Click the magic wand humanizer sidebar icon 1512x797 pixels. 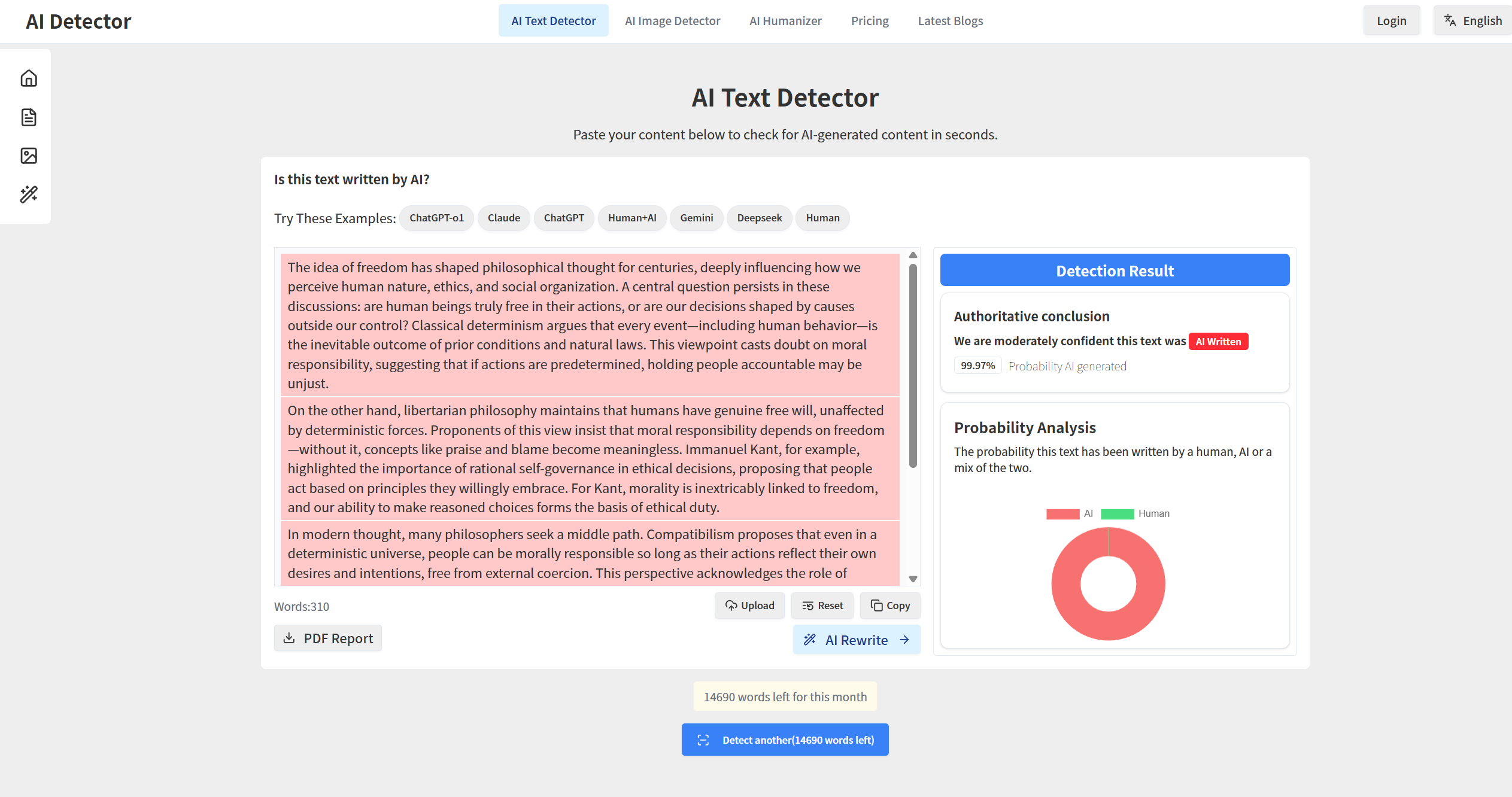pyautogui.click(x=29, y=194)
